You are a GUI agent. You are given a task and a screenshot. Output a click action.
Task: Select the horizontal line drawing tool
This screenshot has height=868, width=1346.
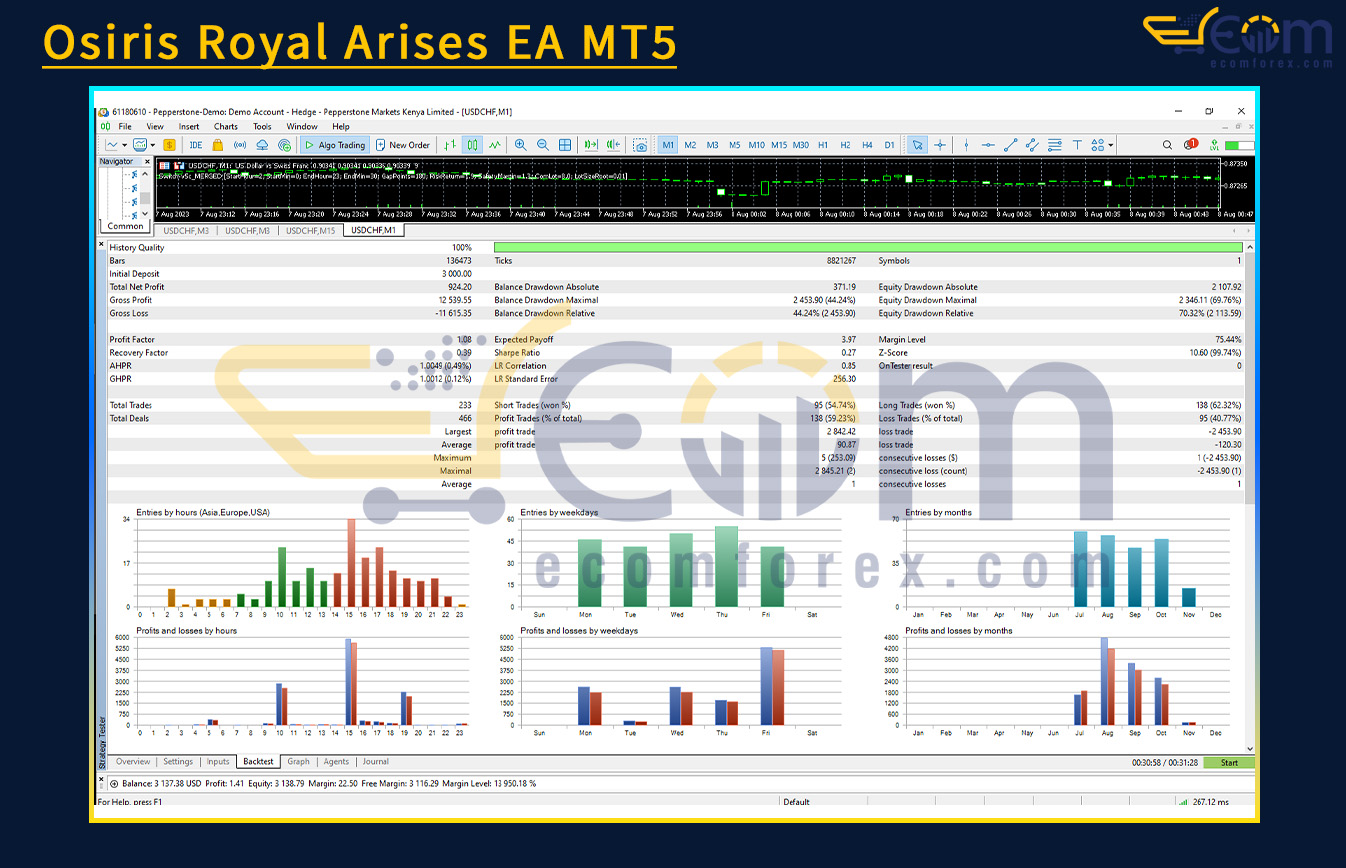pyautogui.click(x=988, y=145)
